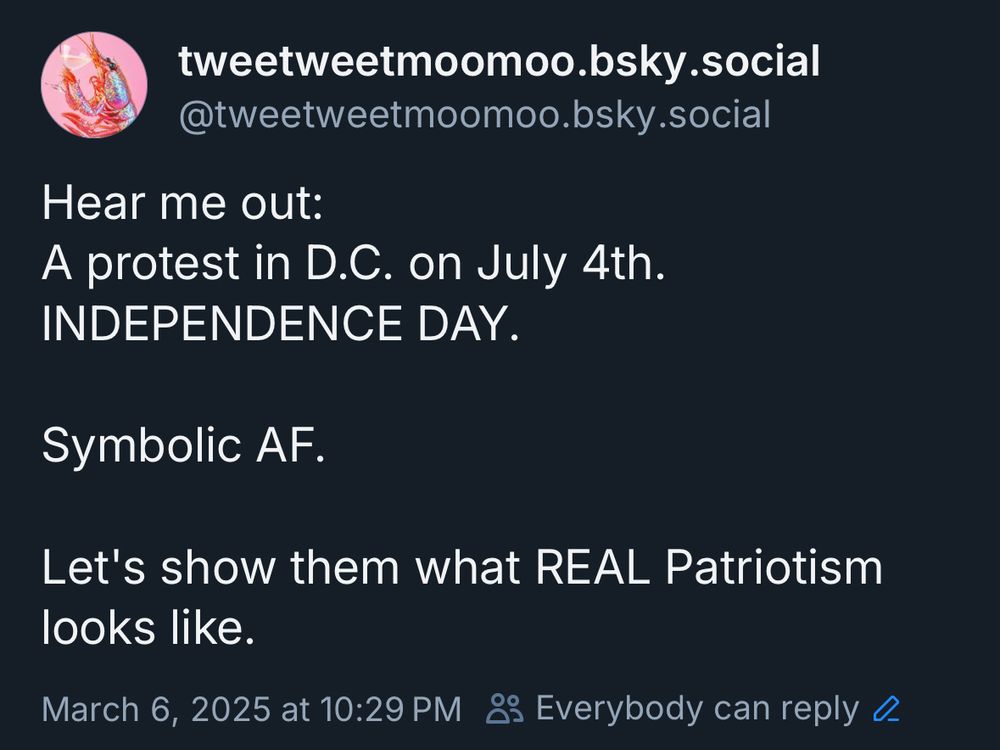Select the 'Symbolic AF.' line
1000x750 pixels.
pyautogui.click(x=184, y=445)
